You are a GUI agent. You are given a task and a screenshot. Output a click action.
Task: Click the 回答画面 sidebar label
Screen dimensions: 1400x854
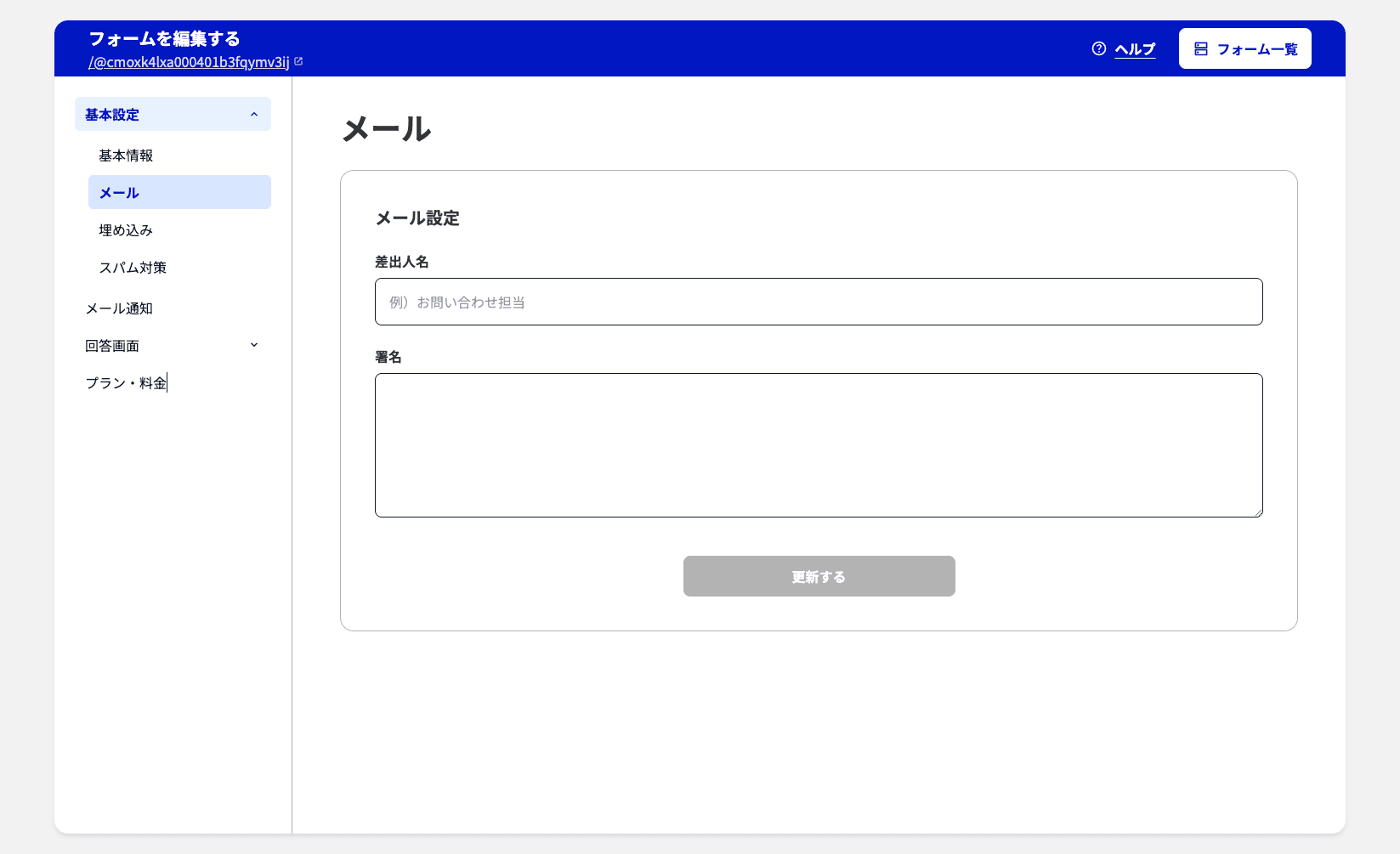click(112, 346)
